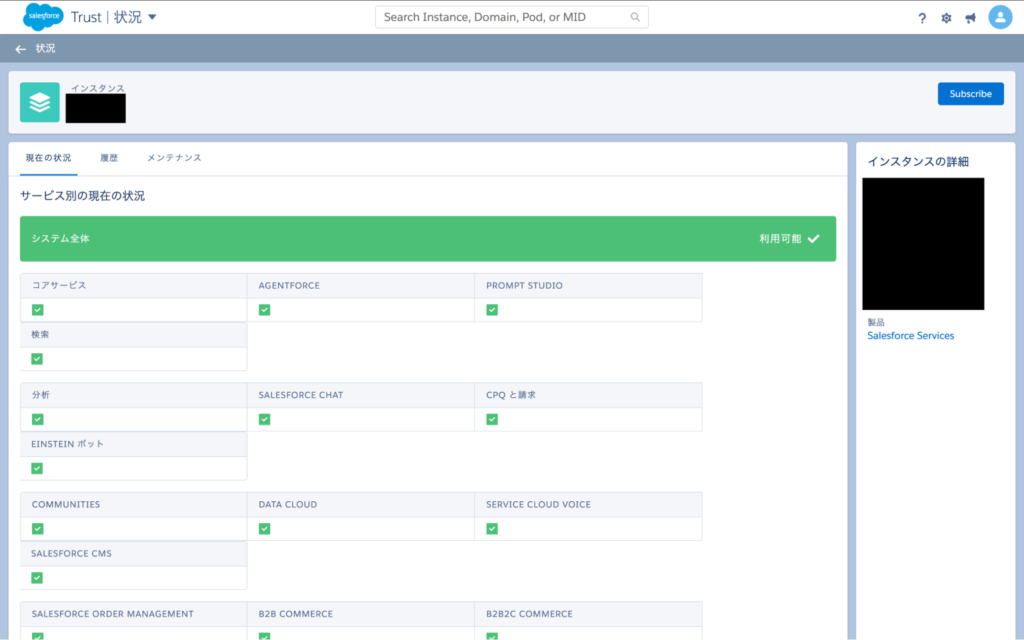The width and height of the screenshot is (1024, 640).
Task: Expand the Trust 状況 dropdown arrow
Action: (x=152, y=17)
